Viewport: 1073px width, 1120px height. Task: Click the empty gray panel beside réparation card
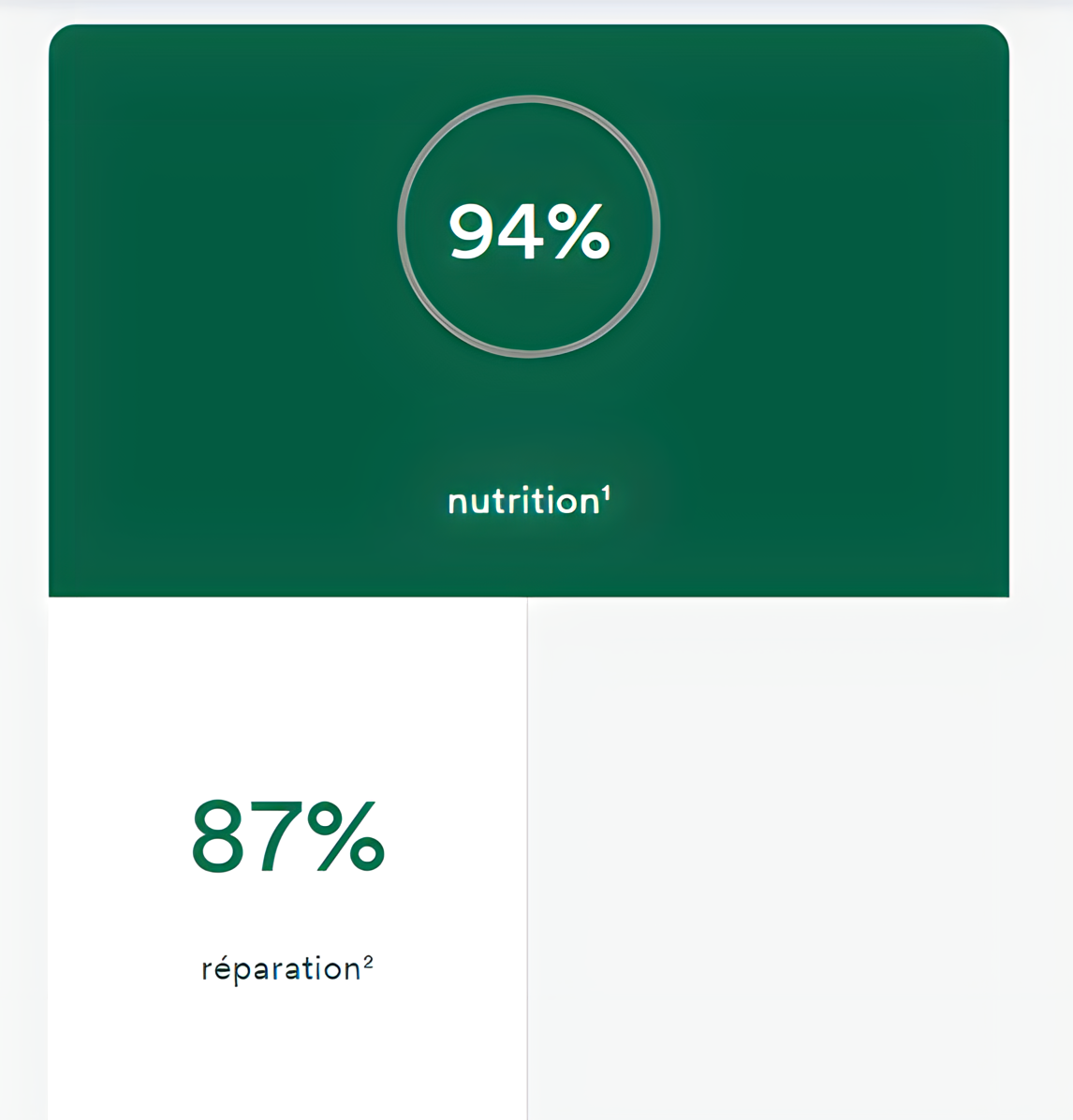pos(769,857)
